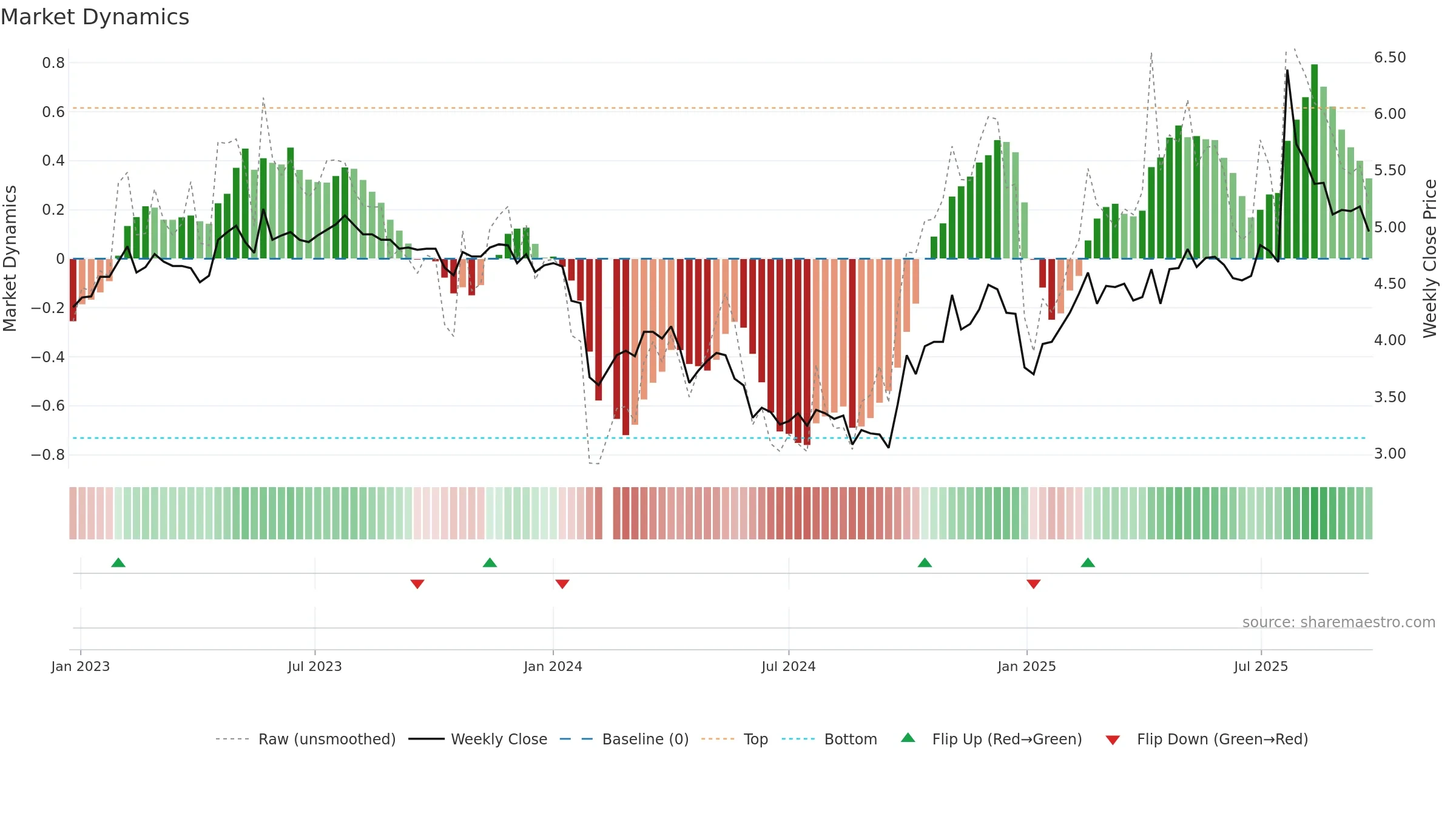The height and width of the screenshot is (819, 1456).
Task: Click the 0.2 tick on left axis
Action: [53, 210]
